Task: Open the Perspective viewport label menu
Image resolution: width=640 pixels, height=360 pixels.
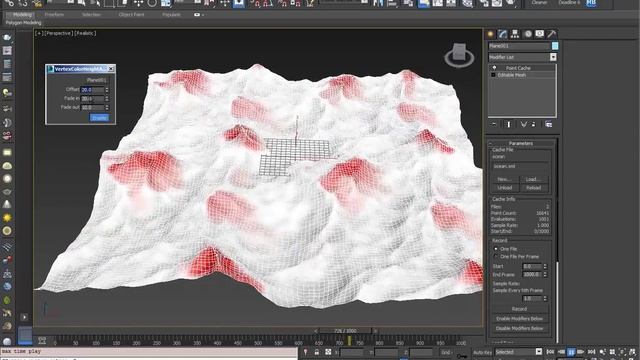Action: tap(58, 33)
